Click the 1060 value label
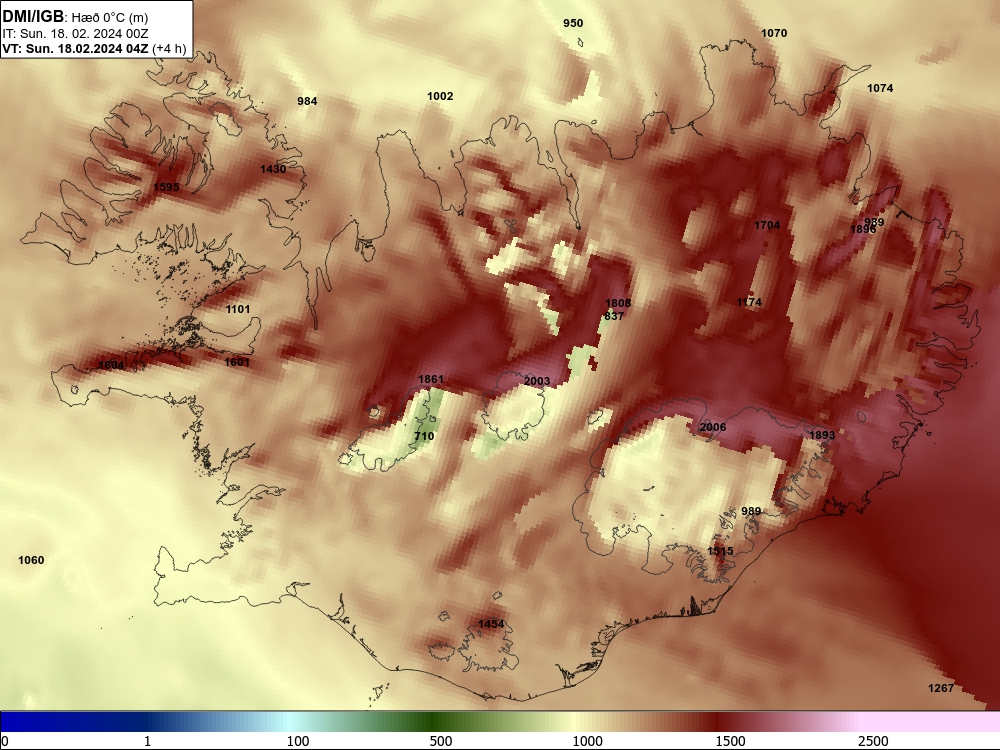The image size is (1000, 750). click(x=31, y=561)
